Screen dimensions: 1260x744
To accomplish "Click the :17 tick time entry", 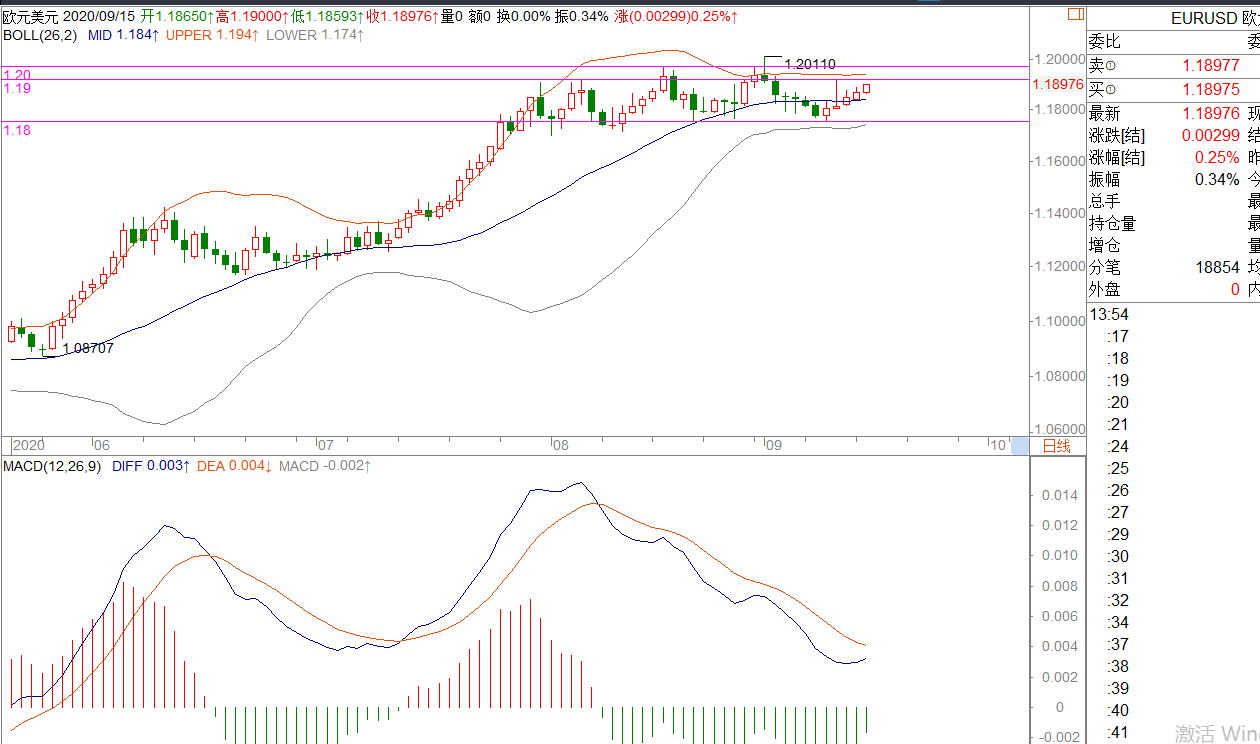I will pyautogui.click(x=1119, y=336).
